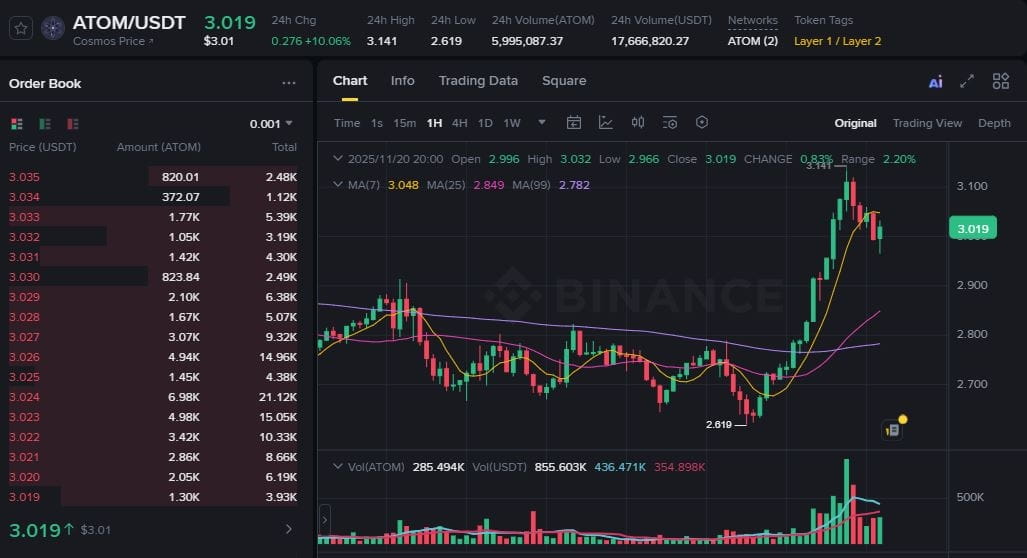Show sell orders only in order book
The width and height of the screenshot is (1027, 558).
72,124
